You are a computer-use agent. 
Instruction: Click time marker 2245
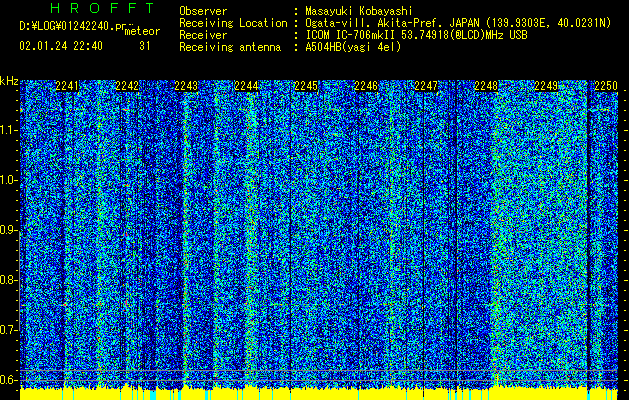coord(306,86)
